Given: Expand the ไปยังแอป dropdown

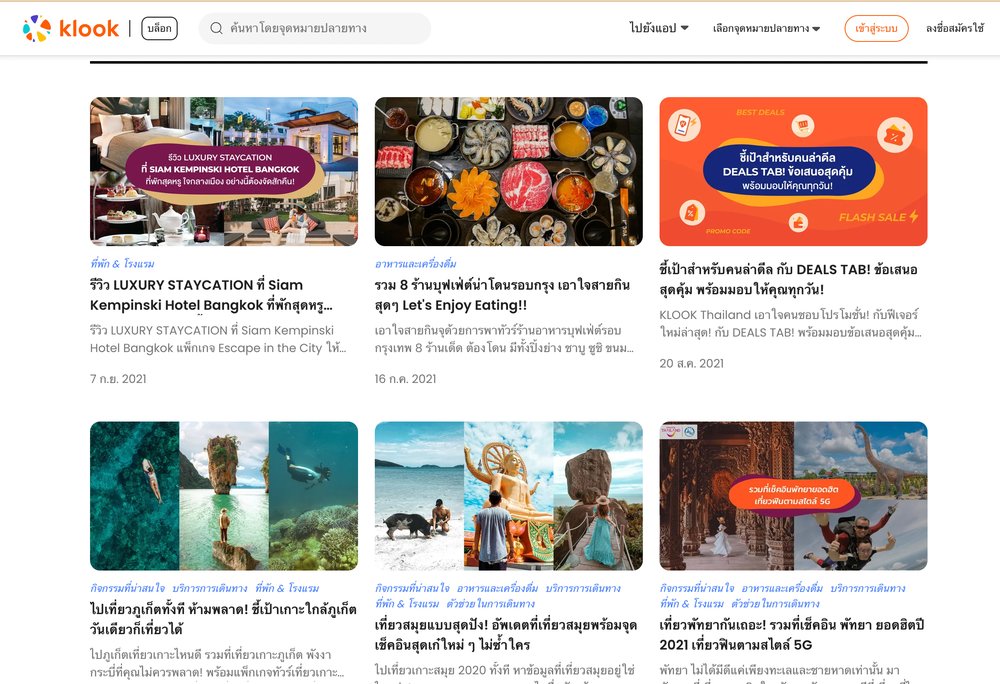Looking at the screenshot, I should 659,28.
